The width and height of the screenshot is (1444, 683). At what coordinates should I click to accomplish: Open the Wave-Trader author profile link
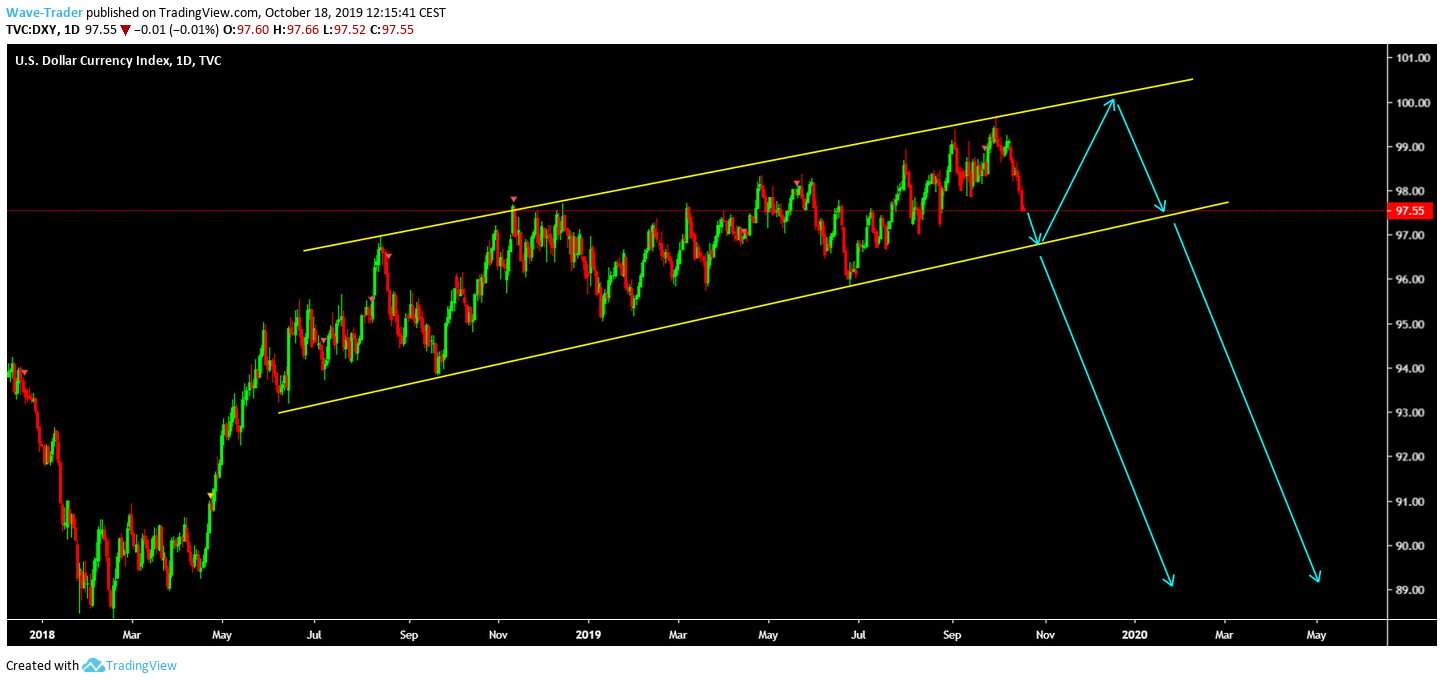pyautogui.click(x=44, y=13)
